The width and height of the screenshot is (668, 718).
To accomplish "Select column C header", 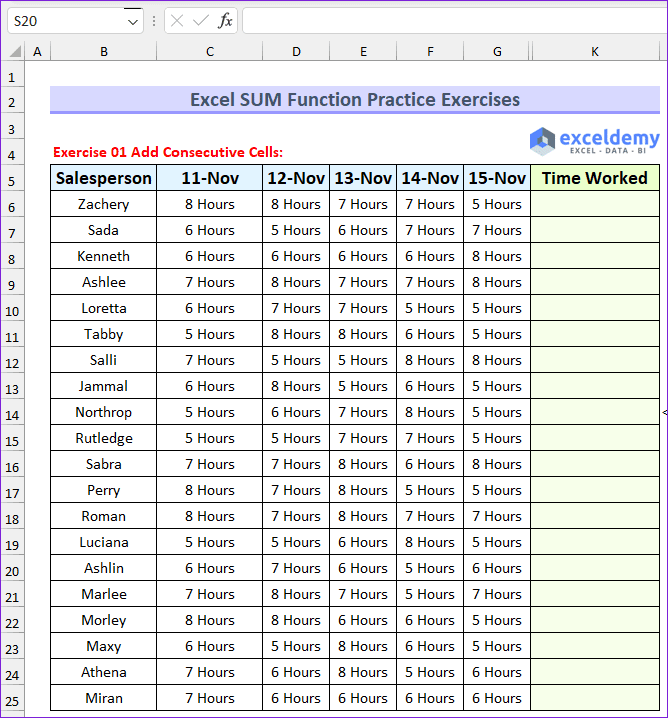I will (210, 51).
